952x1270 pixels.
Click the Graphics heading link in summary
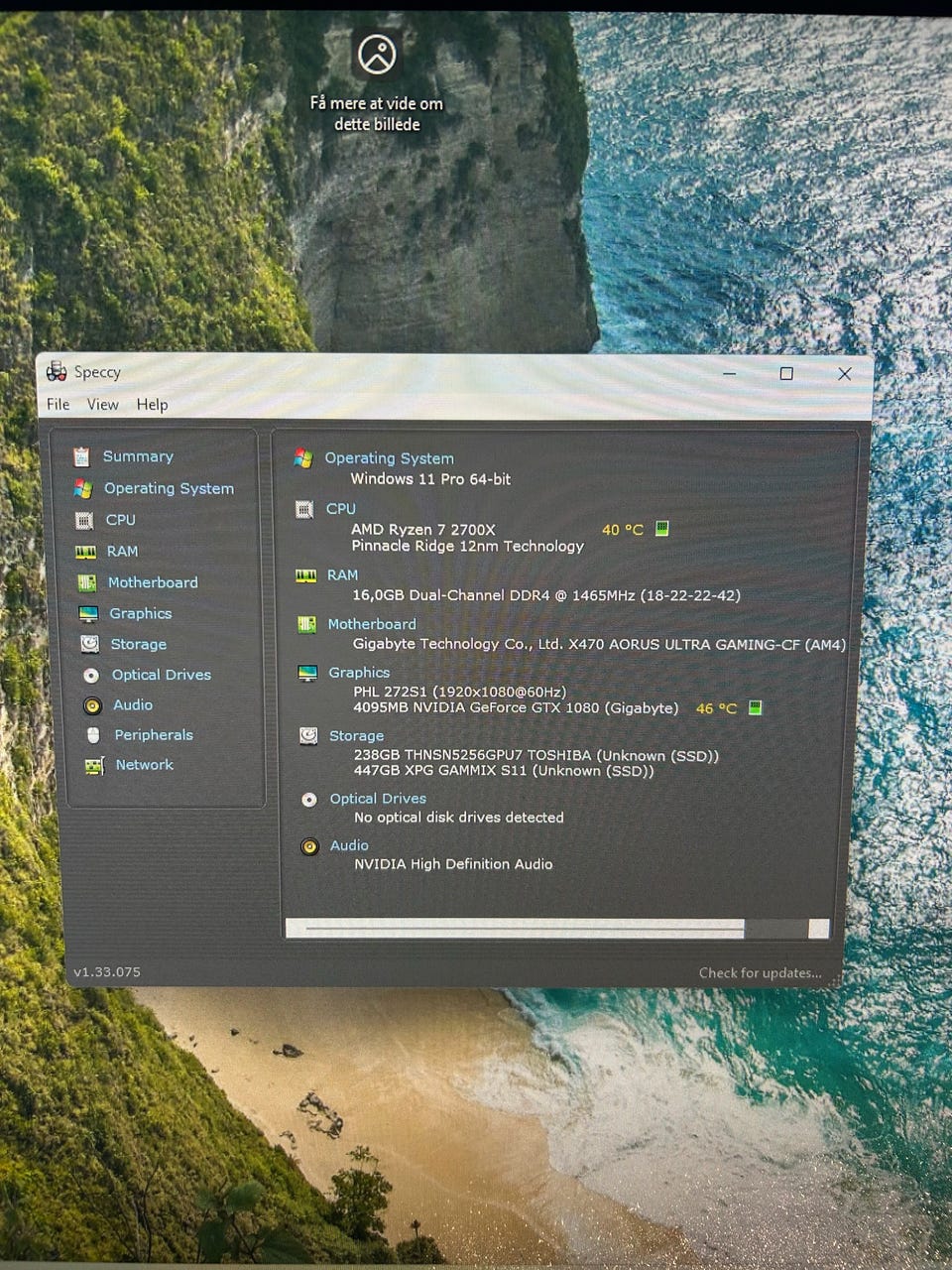[359, 673]
